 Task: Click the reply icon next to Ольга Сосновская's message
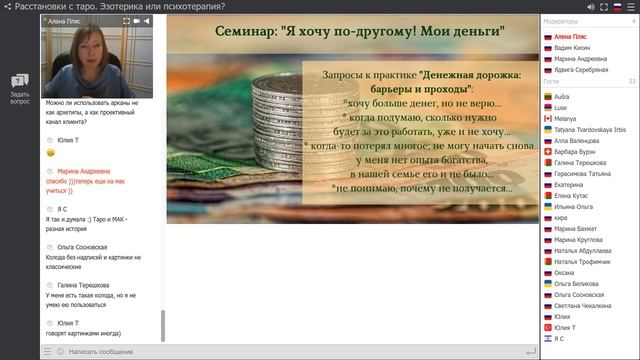50,247
